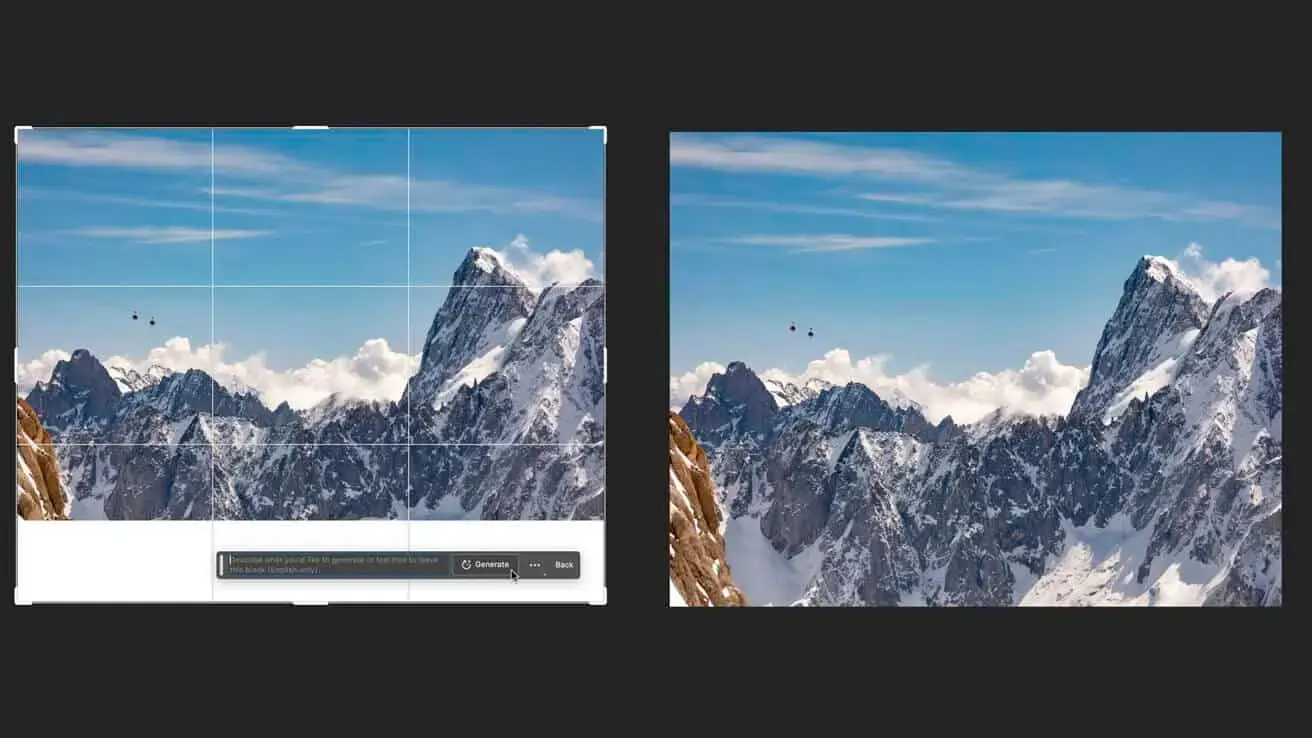The image size is (1312, 738).
Task: Click the Generate button
Action: point(485,565)
